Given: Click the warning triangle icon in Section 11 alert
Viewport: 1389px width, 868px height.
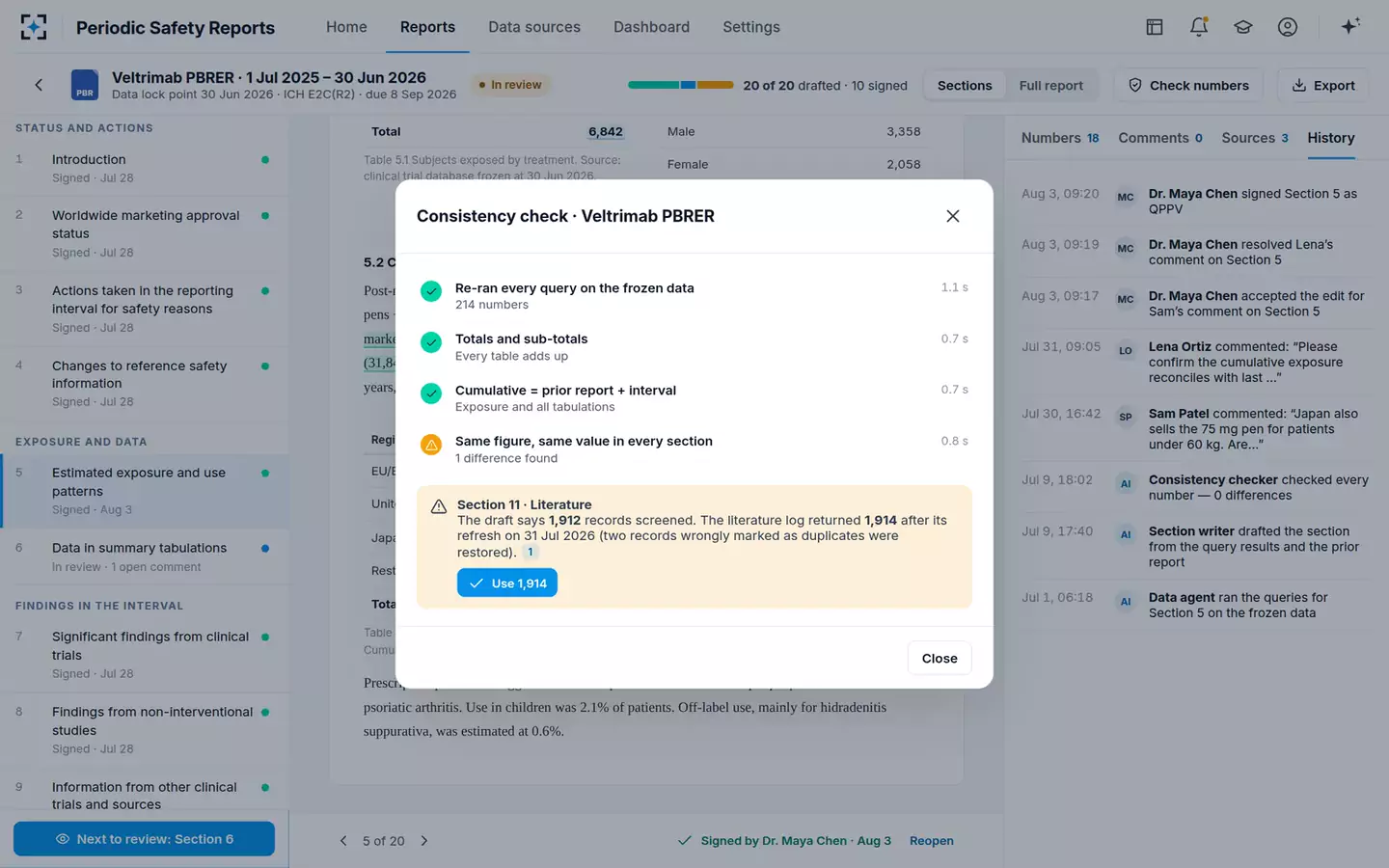Looking at the screenshot, I should [x=438, y=506].
